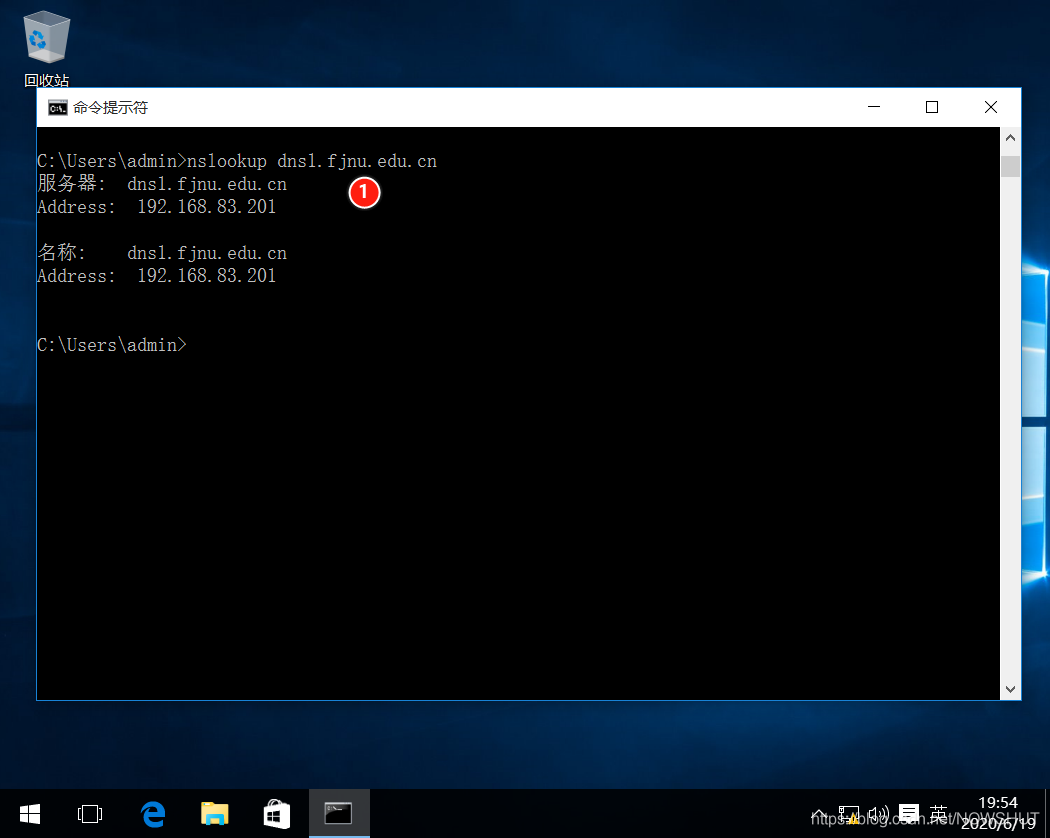Open File Explorer from the taskbar
This screenshot has width=1050, height=838.
click(x=214, y=814)
